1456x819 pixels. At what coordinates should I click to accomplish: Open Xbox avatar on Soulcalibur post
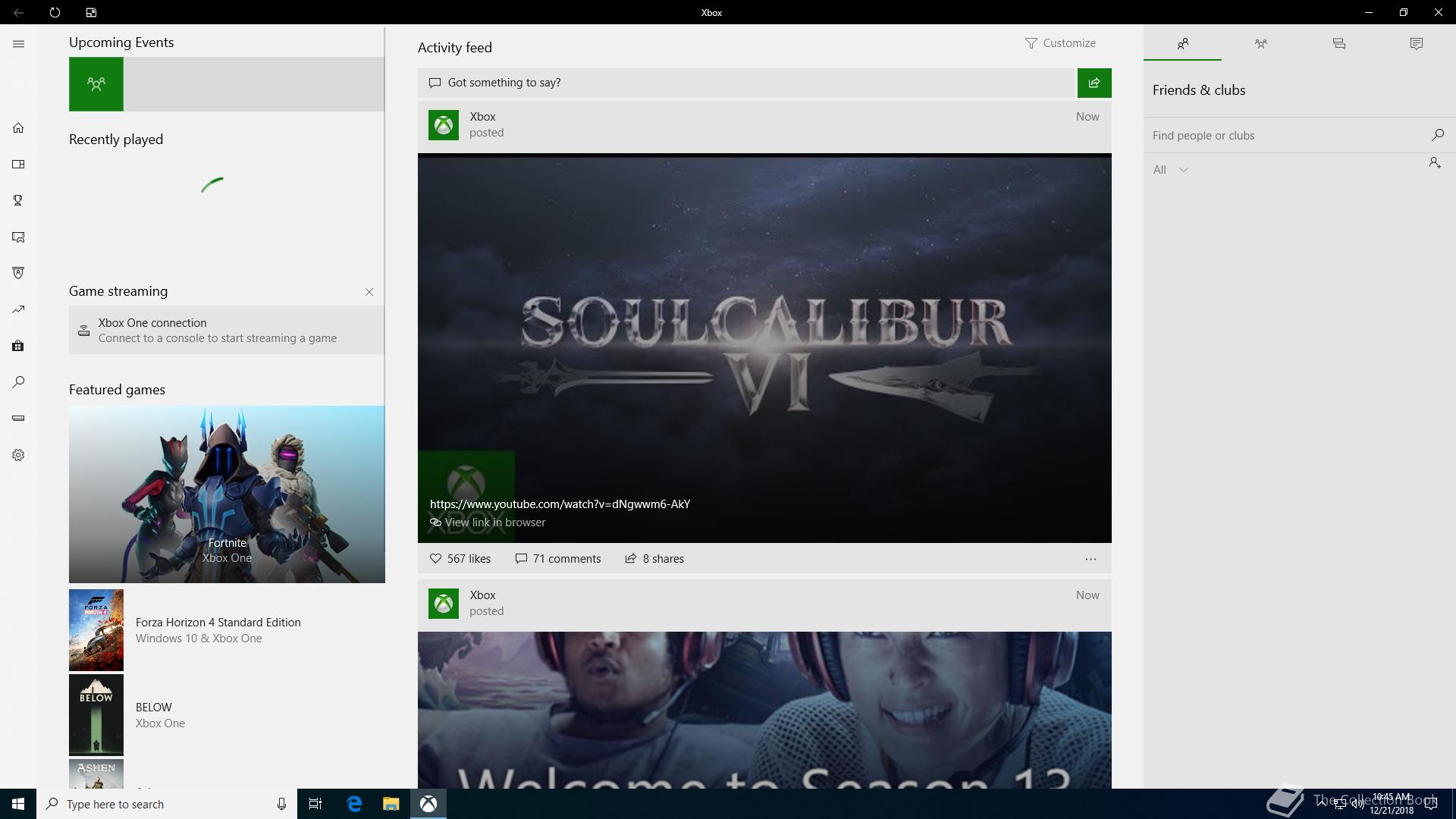(444, 125)
